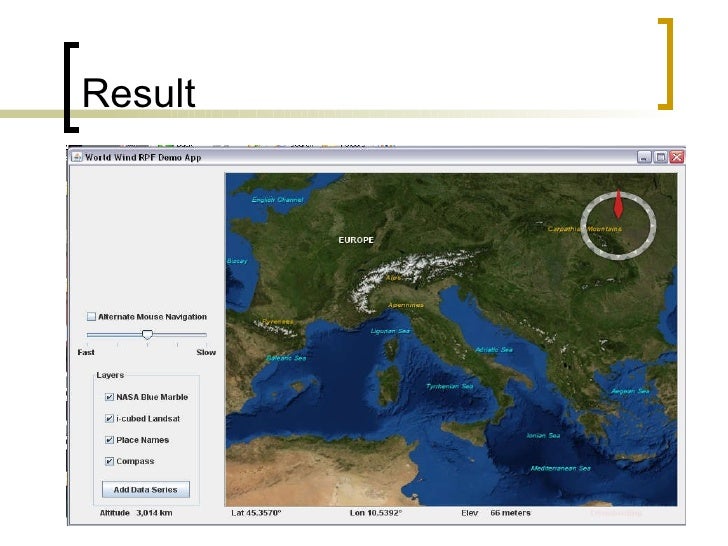
Task: Enable Alternate Mouse Navigation checkbox
Action: (x=91, y=317)
